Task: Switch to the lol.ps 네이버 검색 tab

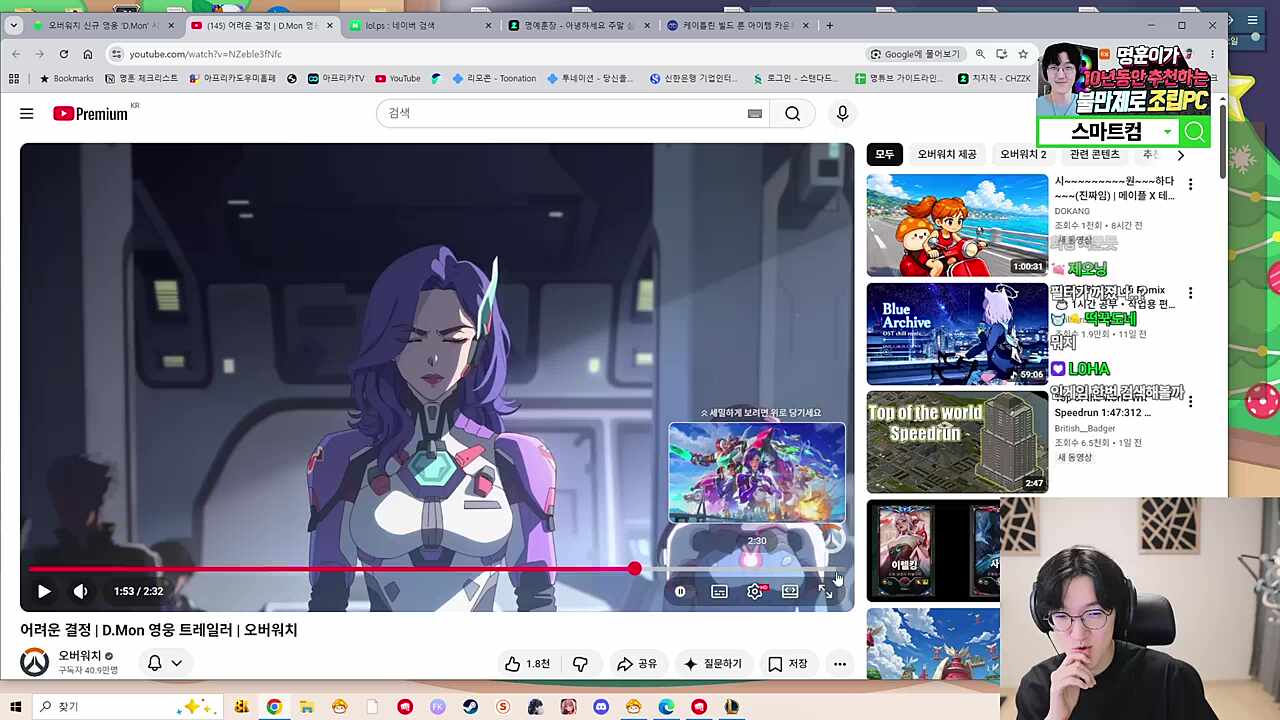Action: (x=421, y=25)
